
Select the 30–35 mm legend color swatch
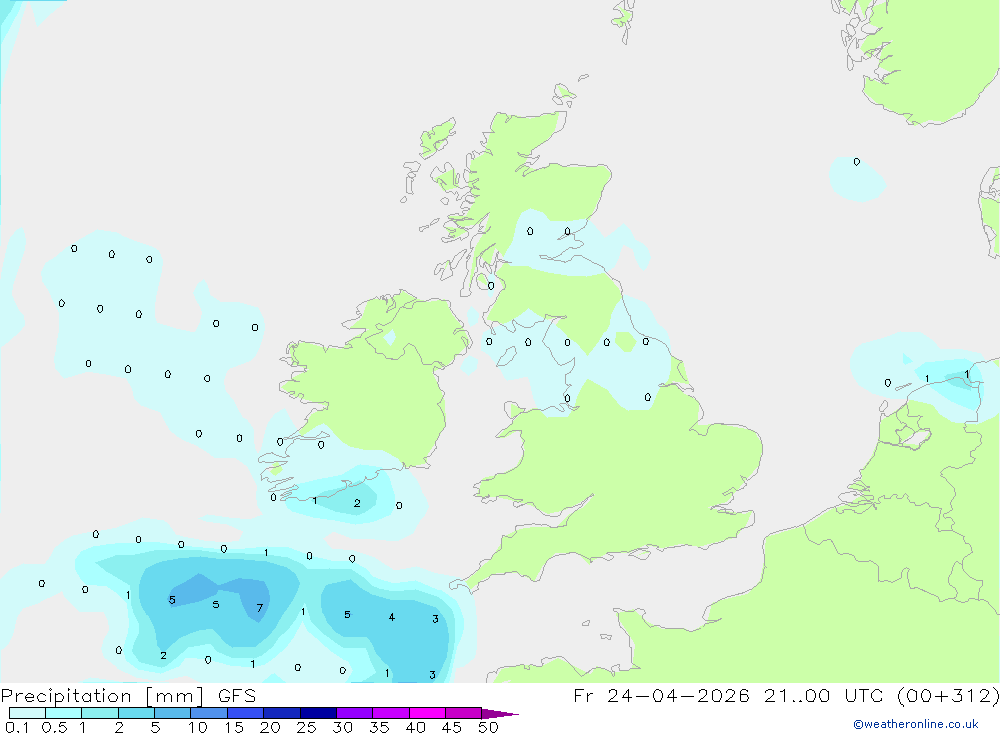pyautogui.click(x=355, y=713)
